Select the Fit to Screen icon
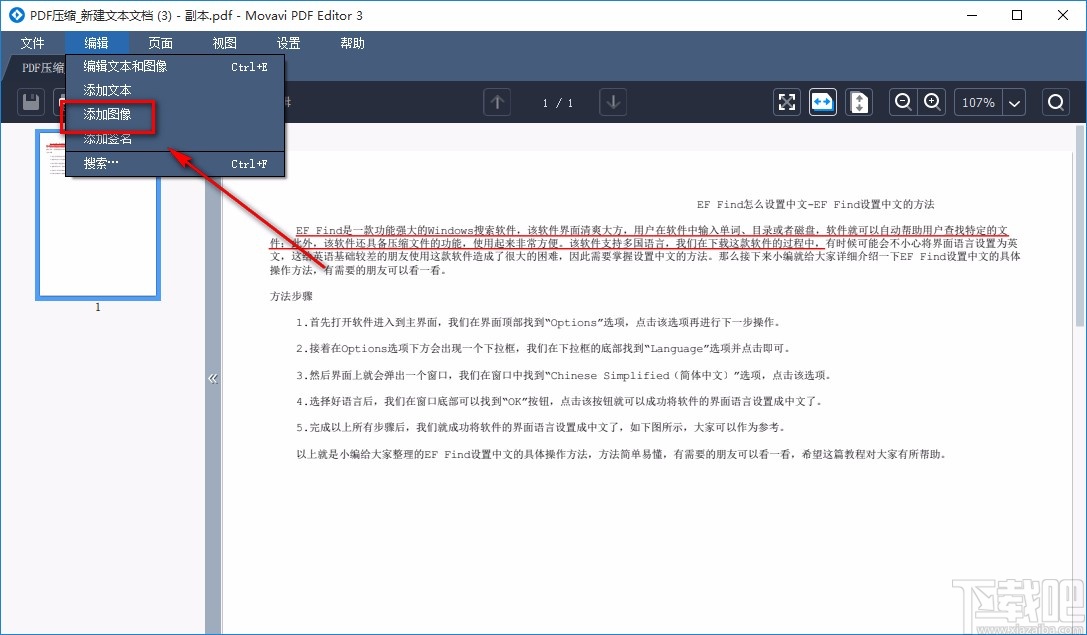Image resolution: width=1087 pixels, height=635 pixels. pos(786,102)
